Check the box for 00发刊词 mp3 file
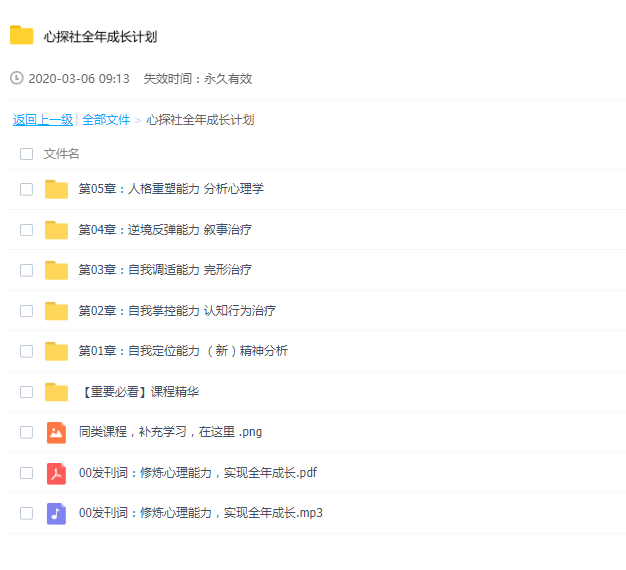The width and height of the screenshot is (626, 570). (x=26, y=513)
